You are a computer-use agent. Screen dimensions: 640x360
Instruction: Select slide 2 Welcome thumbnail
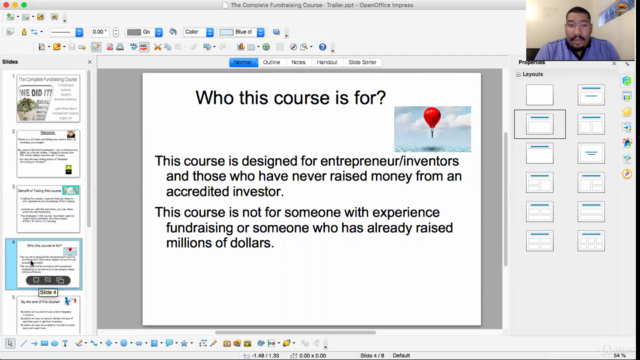click(48, 153)
